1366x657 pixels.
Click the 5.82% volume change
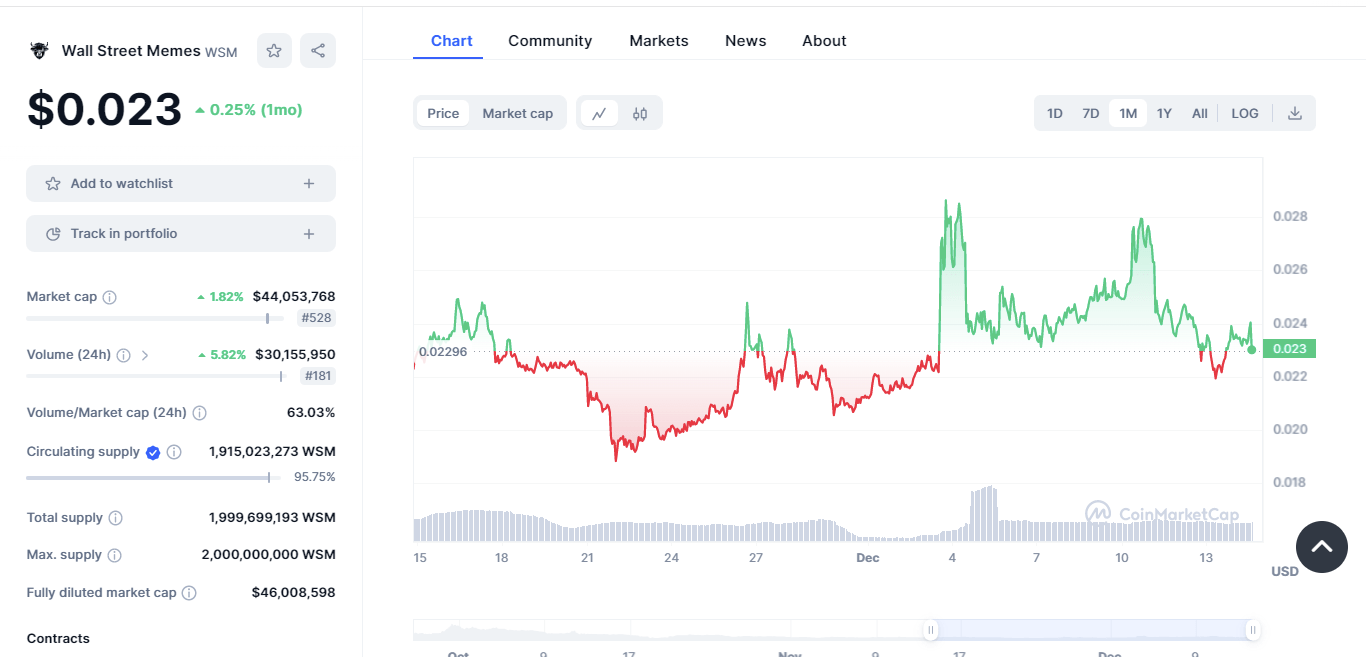pyautogui.click(x=221, y=355)
